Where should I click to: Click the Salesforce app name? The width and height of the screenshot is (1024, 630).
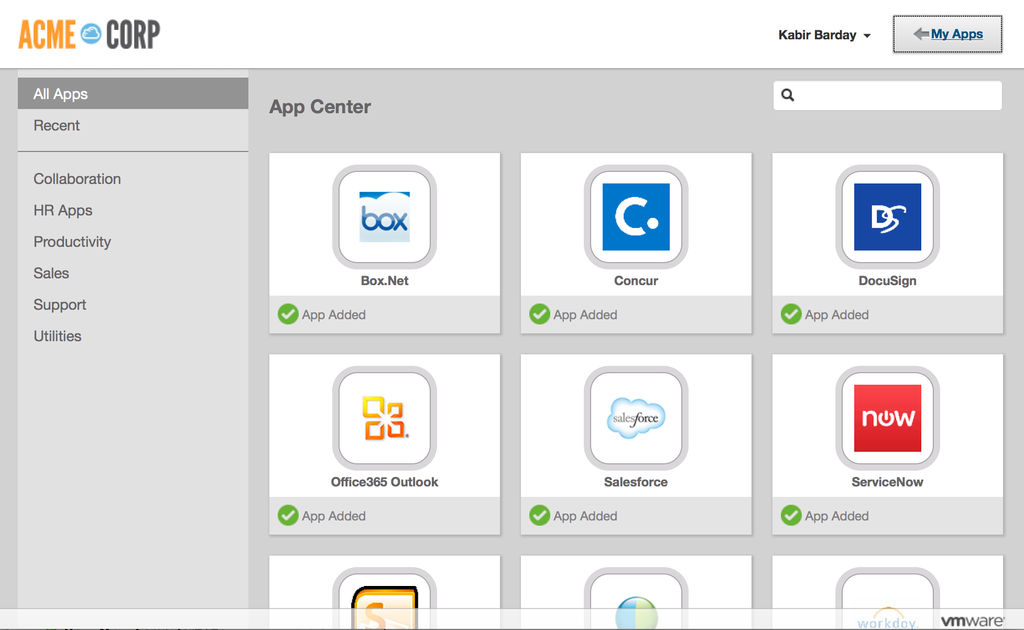point(635,482)
